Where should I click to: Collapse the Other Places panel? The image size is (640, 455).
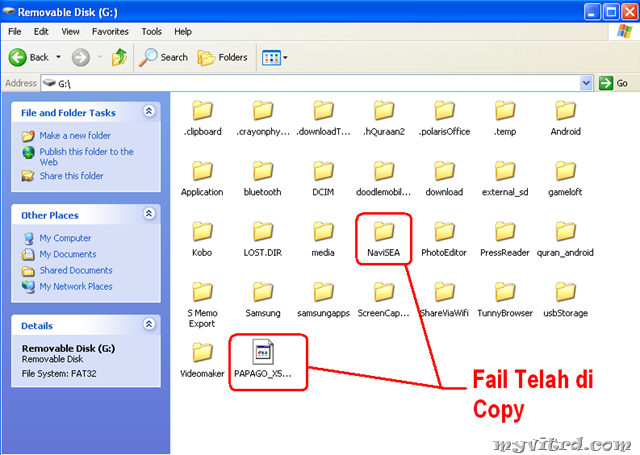(149, 213)
